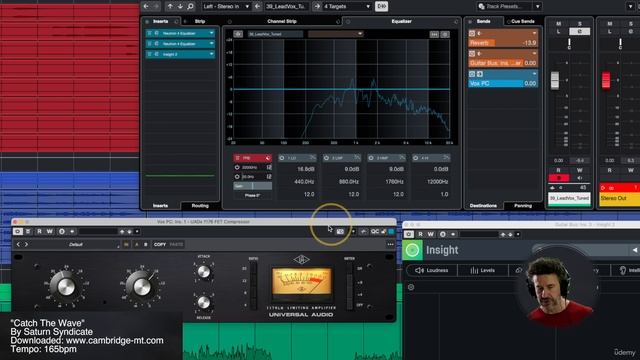
Task: Toggle the Guitar Bus send power button
Action: coord(472,53)
